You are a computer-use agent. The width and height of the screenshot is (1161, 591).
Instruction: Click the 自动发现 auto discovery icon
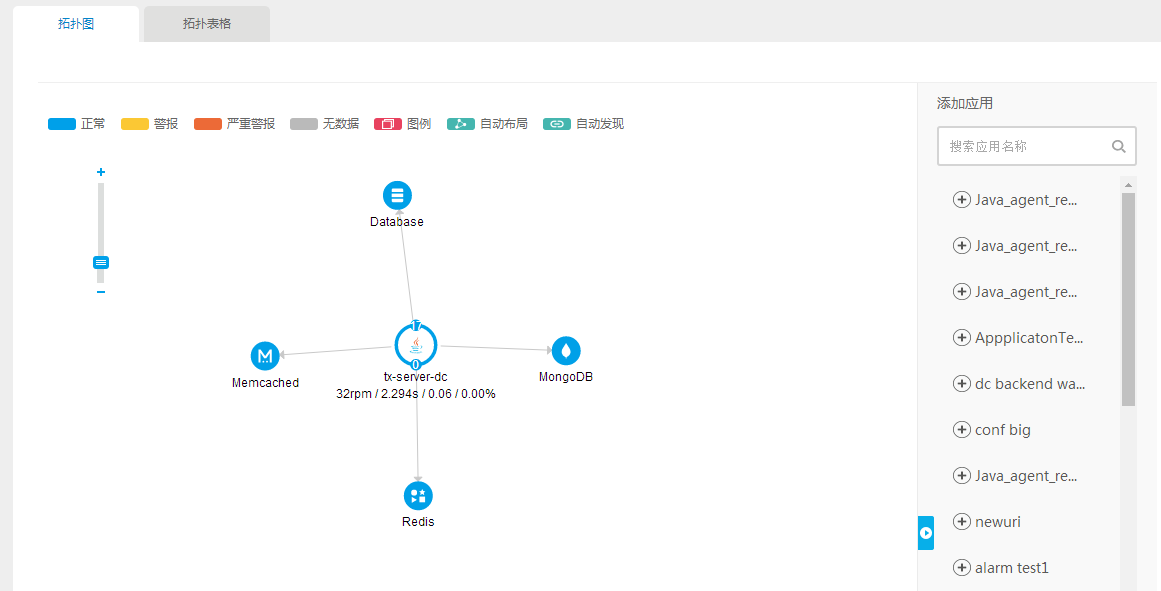(x=556, y=124)
